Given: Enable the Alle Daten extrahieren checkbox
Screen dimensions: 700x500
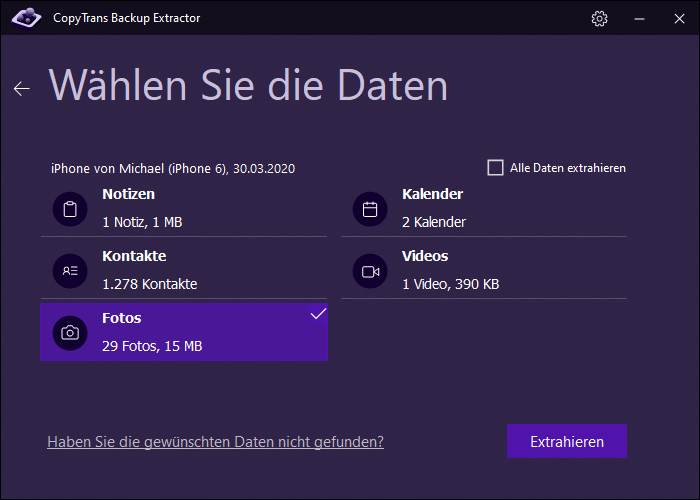Looking at the screenshot, I should (x=495, y=168).
